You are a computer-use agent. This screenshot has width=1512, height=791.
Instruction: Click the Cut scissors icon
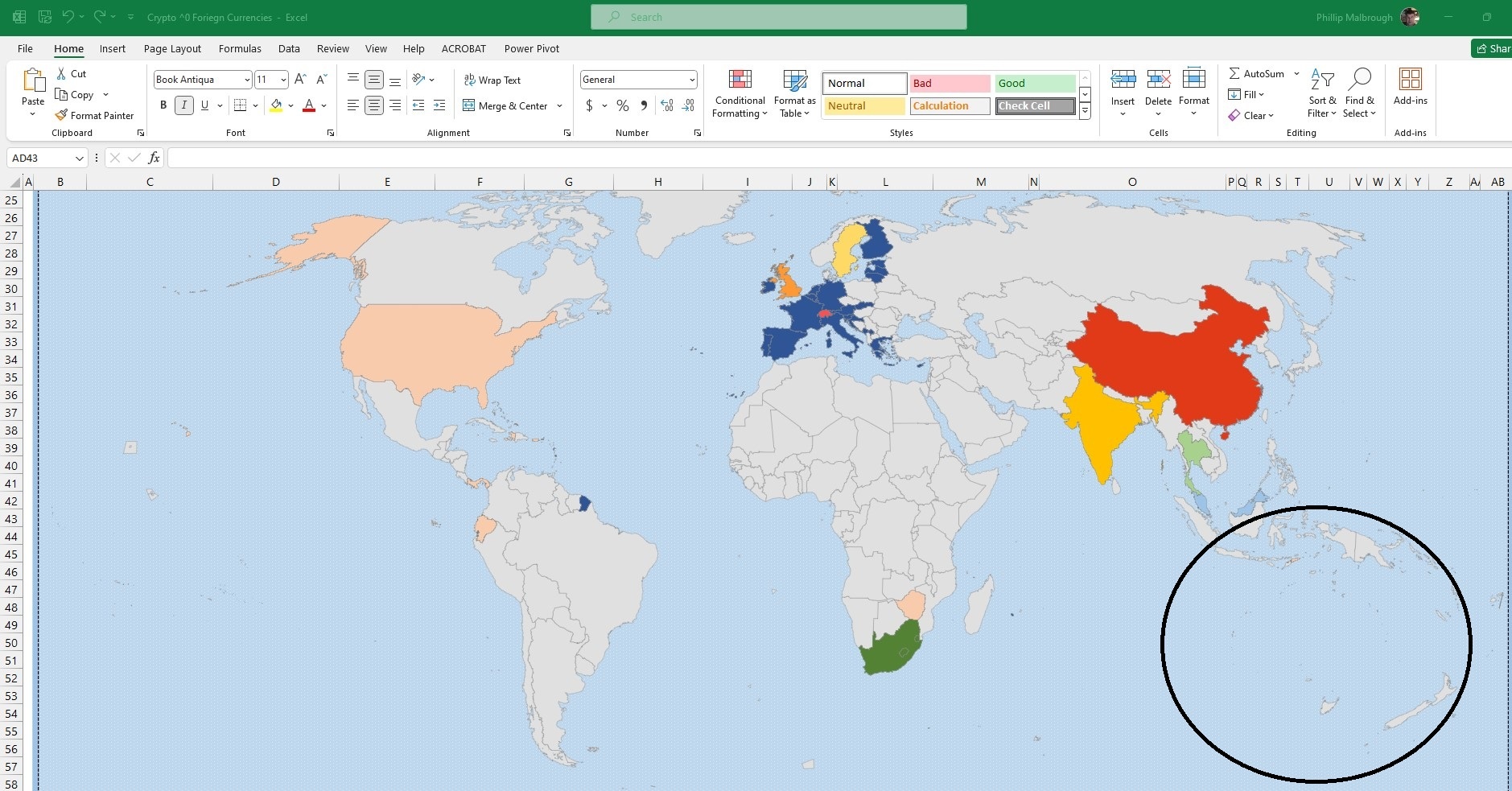pyautogui.click(x=61, y=73)
